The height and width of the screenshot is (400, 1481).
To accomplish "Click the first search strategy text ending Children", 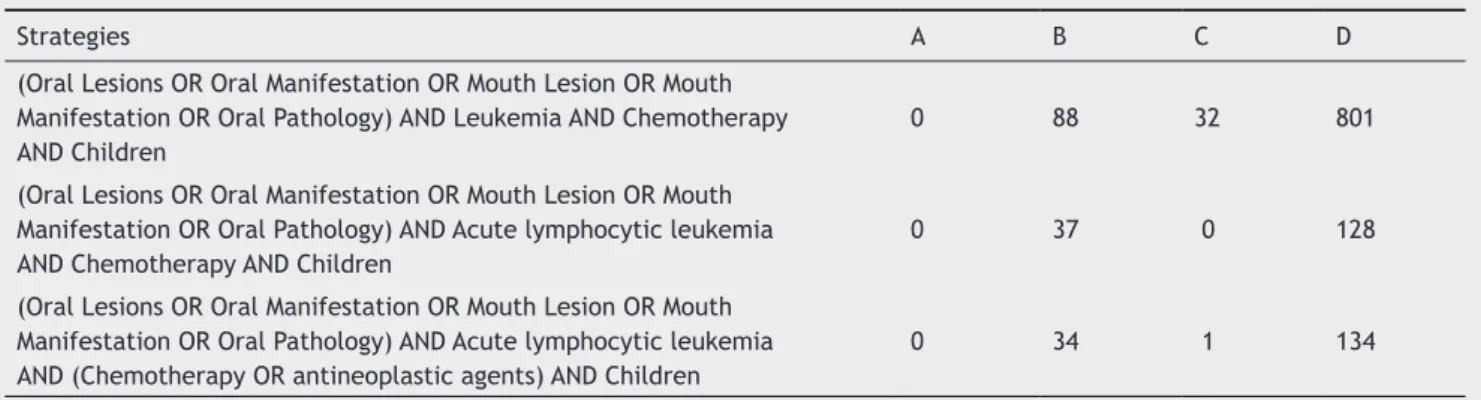I will coord(401,118).
